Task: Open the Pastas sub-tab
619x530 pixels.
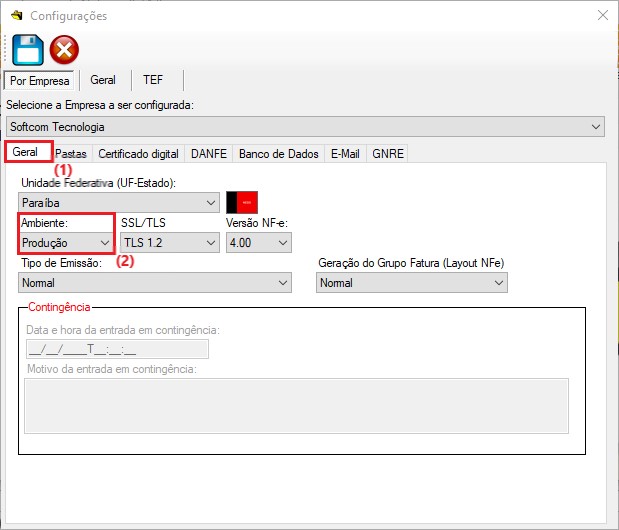Action: tap(71, 154)
